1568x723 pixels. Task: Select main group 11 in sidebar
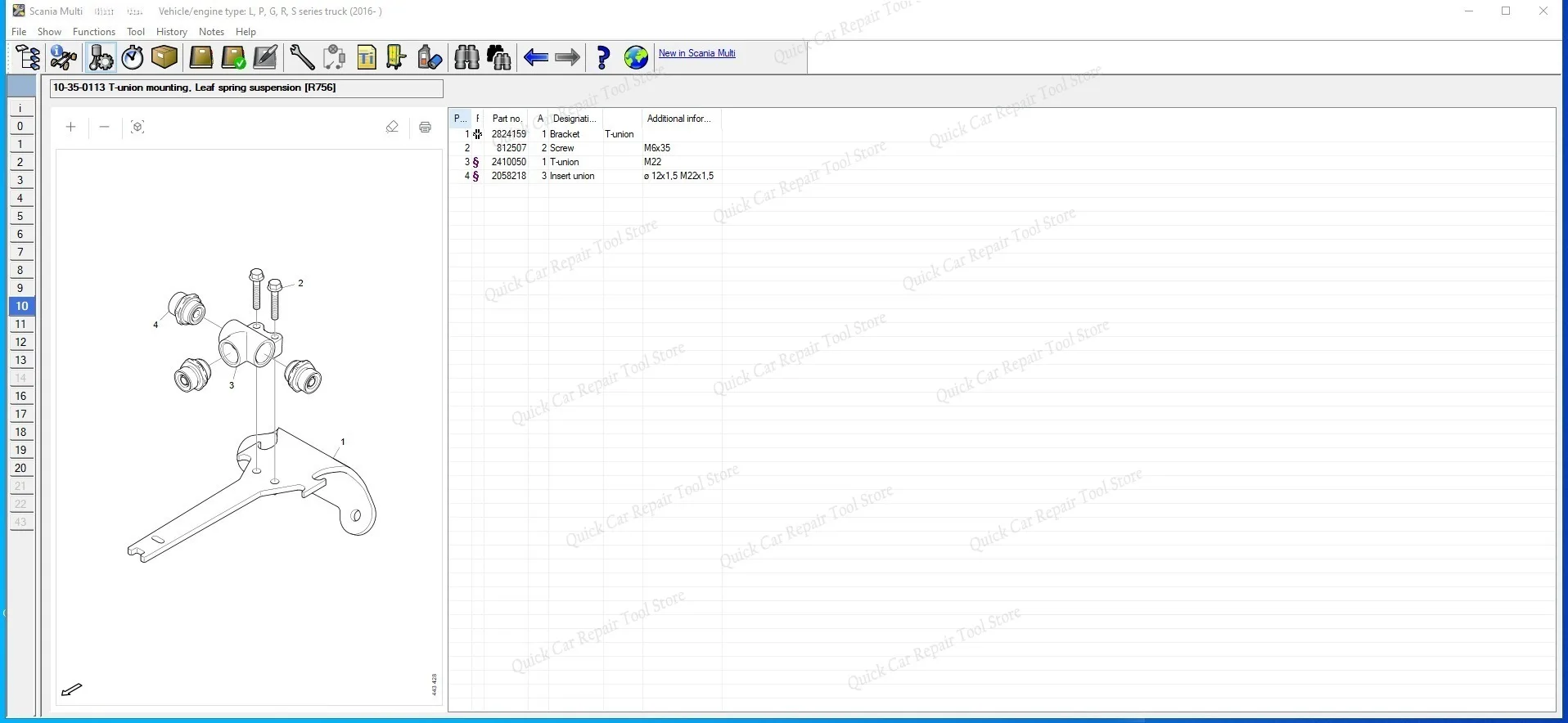(x=21, y=324)
